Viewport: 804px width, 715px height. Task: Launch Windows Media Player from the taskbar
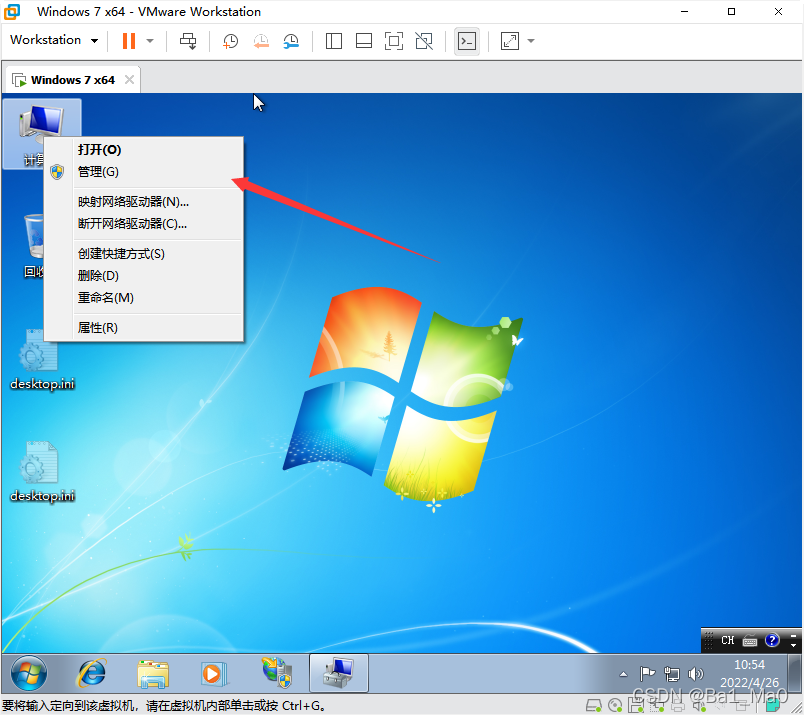[214, 673]
